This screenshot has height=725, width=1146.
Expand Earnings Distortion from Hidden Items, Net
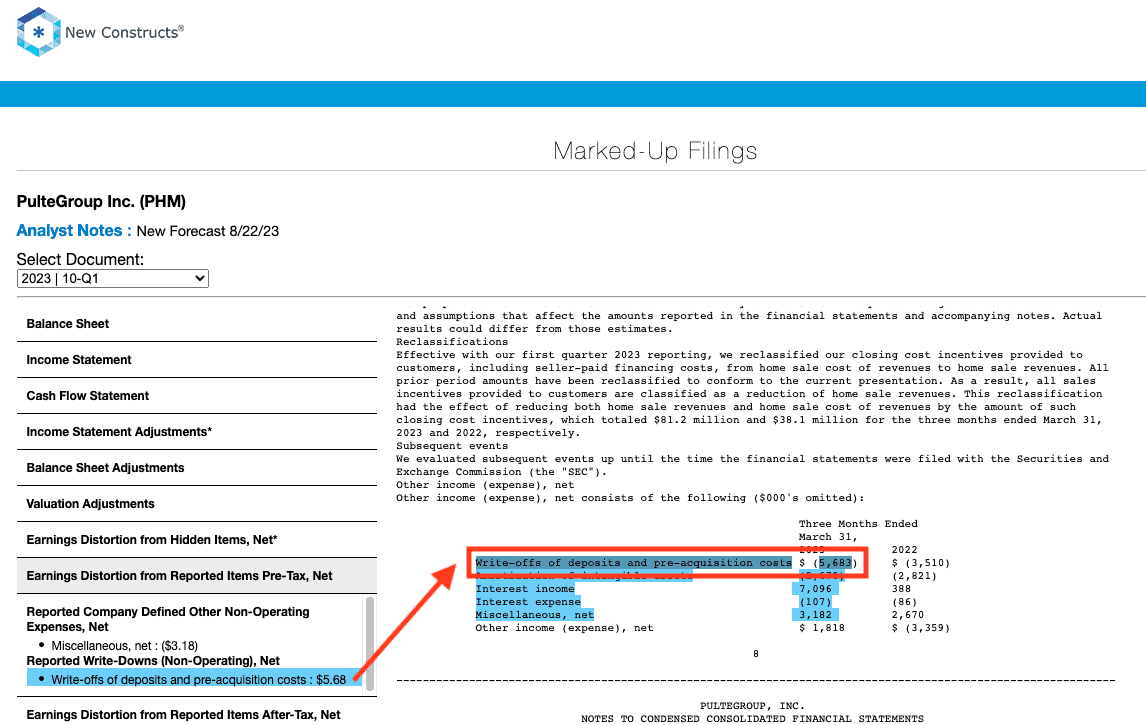pyautogui.click(x=197, y=540)
